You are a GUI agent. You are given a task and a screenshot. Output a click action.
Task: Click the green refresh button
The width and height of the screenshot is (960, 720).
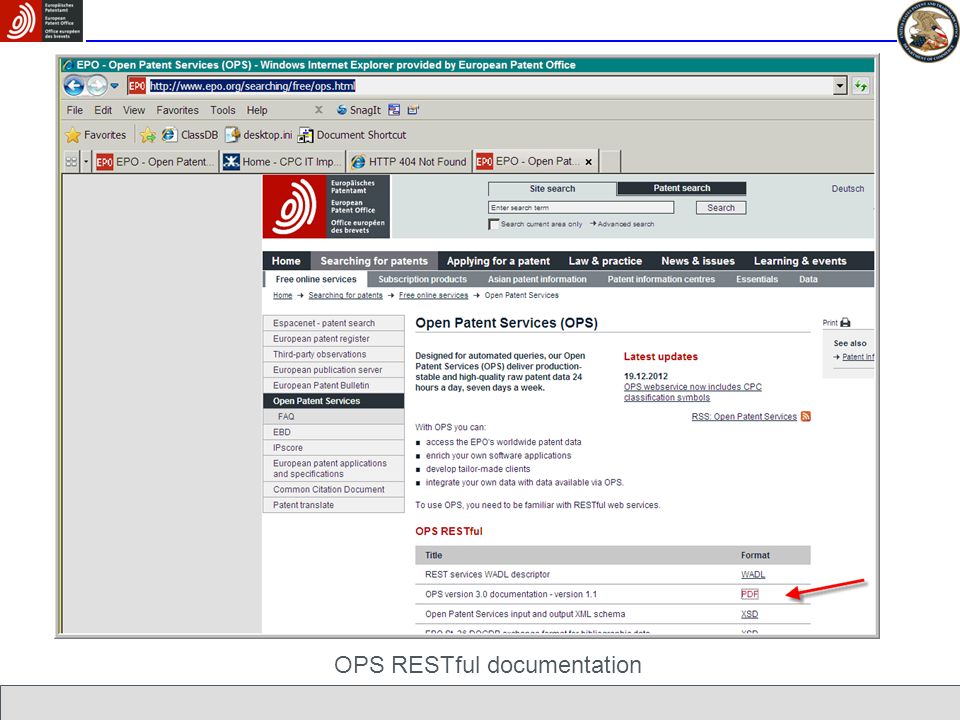click(x=861, y=86)
